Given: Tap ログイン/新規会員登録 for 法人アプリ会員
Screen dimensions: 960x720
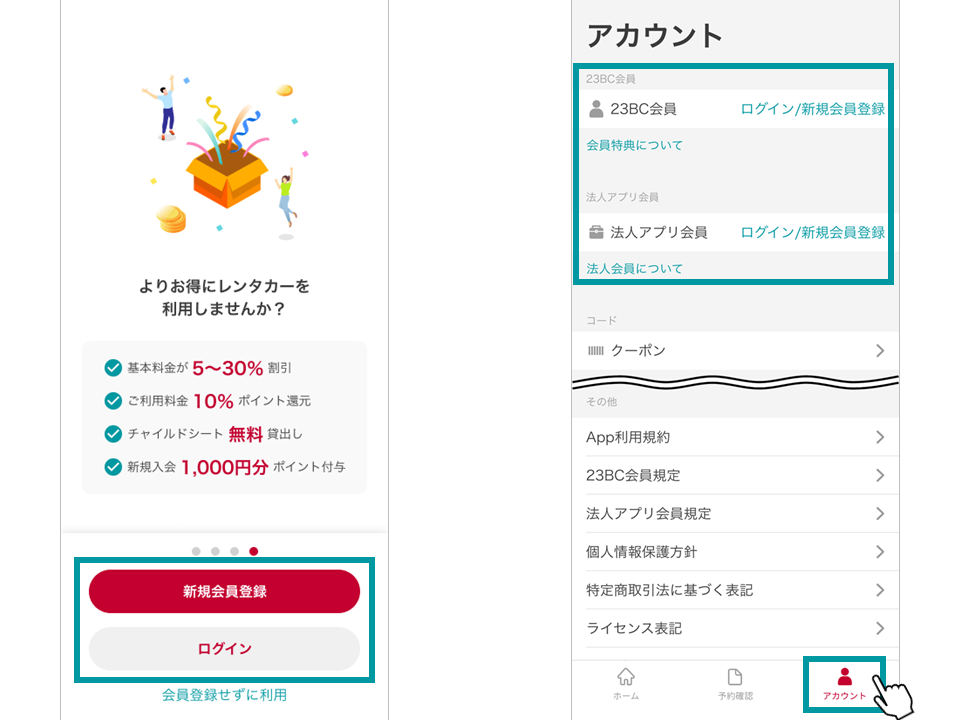Looking at the screenshot, I should click(x=812, y=232).
